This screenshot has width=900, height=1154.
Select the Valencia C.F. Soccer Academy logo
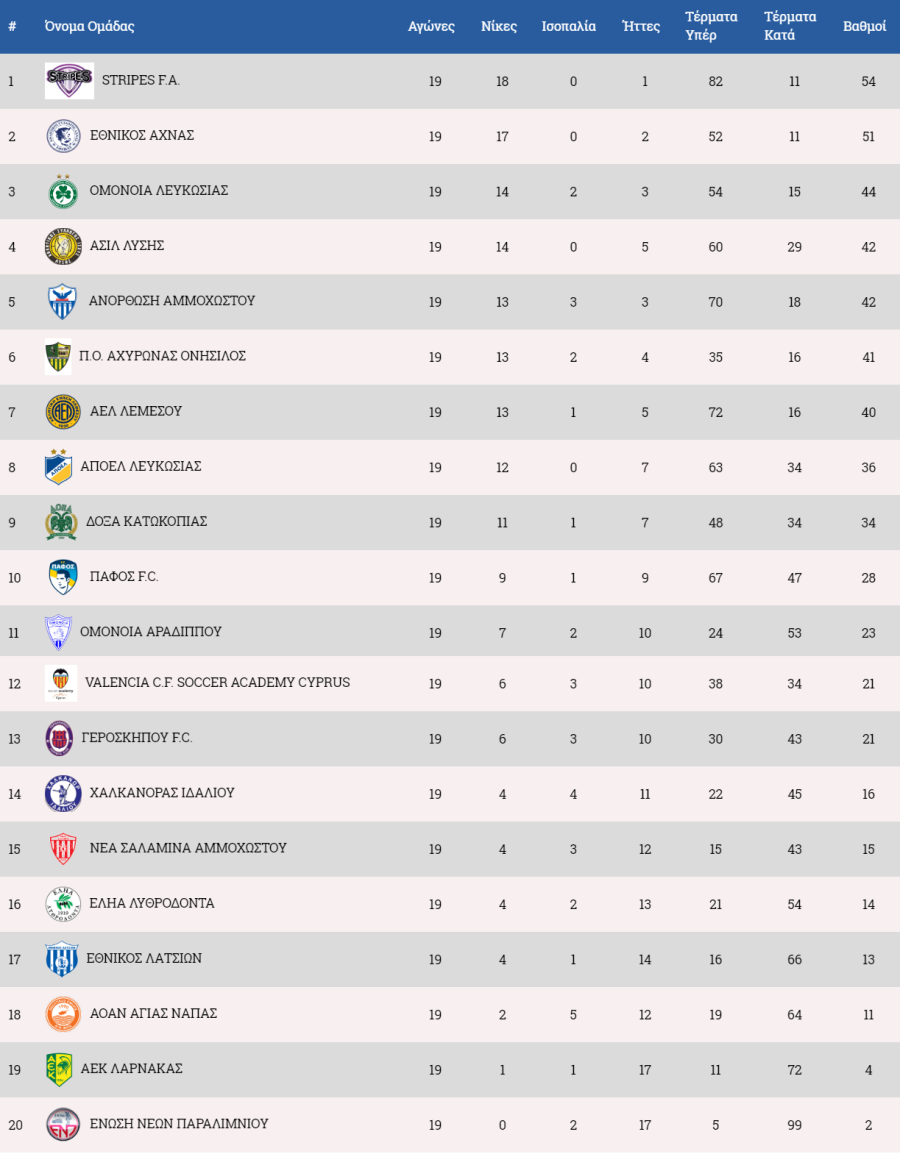point(61,684)
